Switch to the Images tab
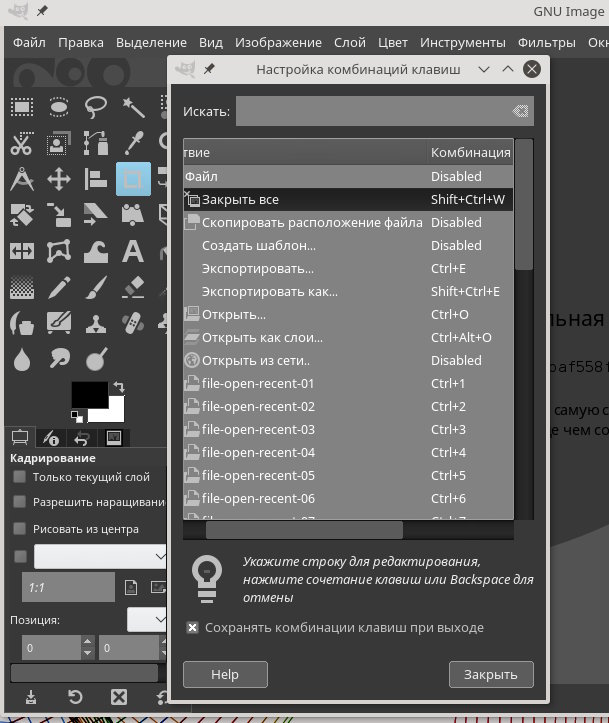 (113, 438)
